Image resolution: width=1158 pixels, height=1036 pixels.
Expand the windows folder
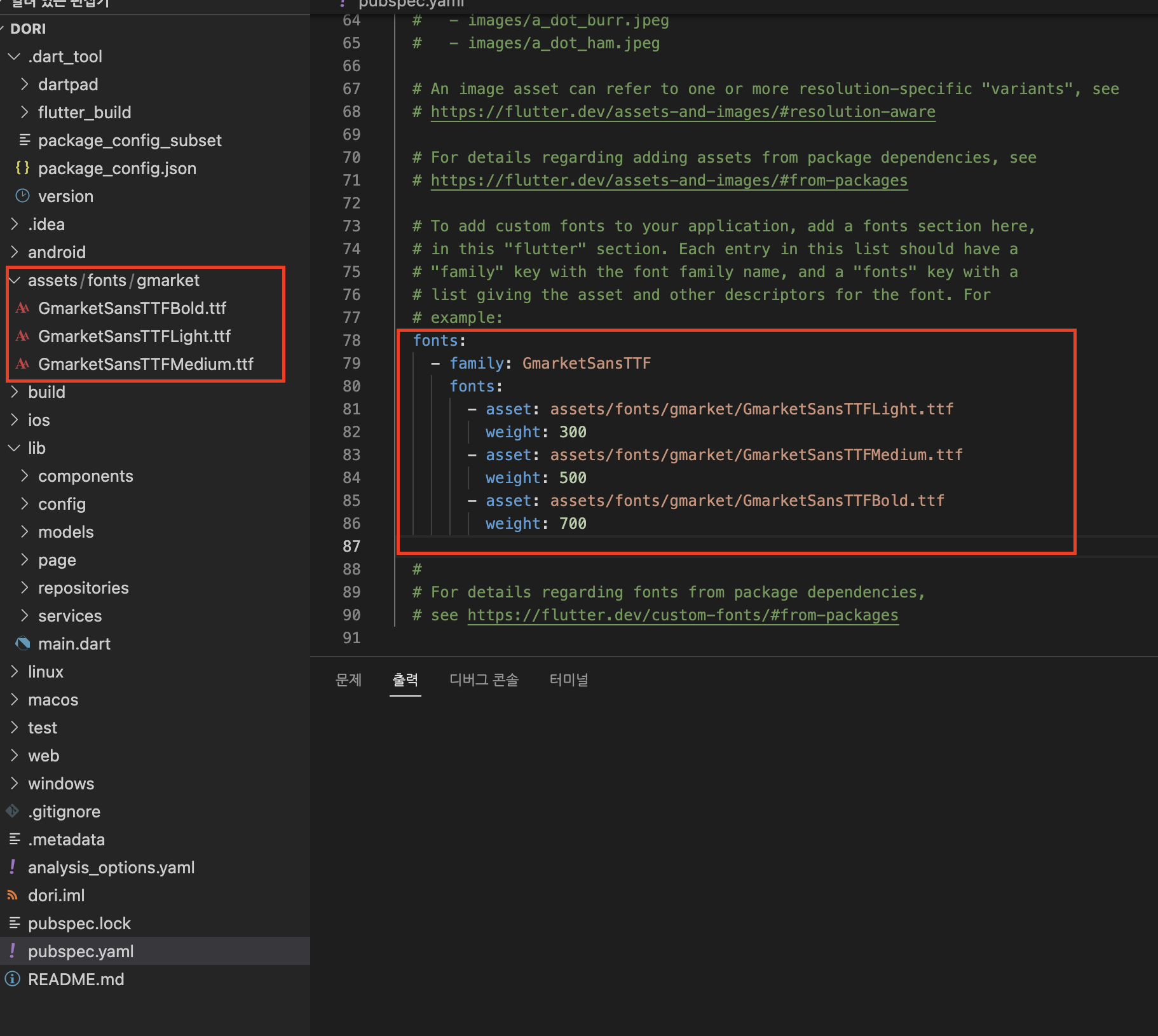[14, 784]
